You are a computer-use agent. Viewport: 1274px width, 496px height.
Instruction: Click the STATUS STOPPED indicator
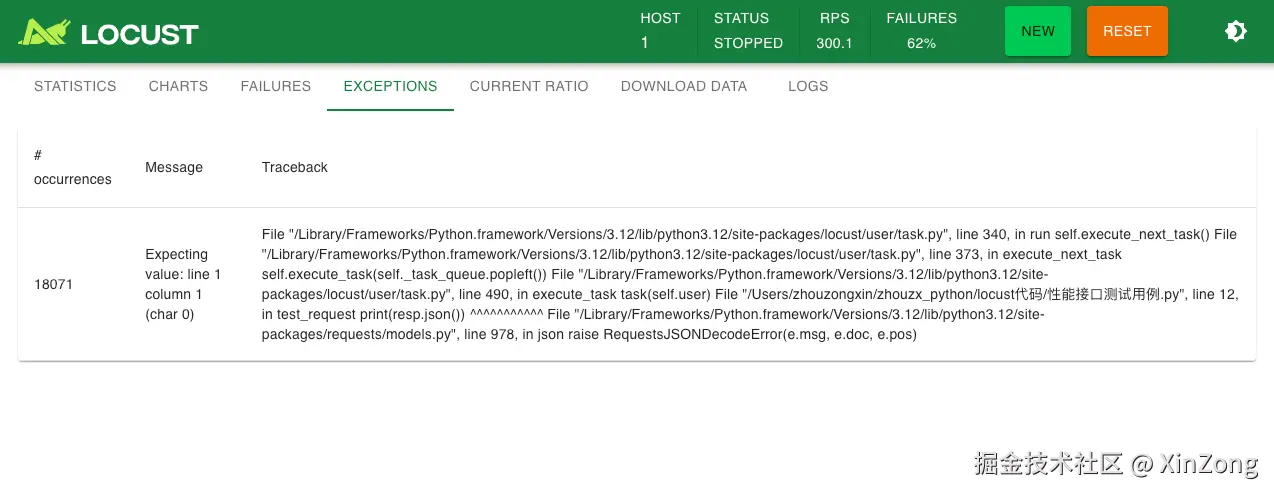click(748, 31)
